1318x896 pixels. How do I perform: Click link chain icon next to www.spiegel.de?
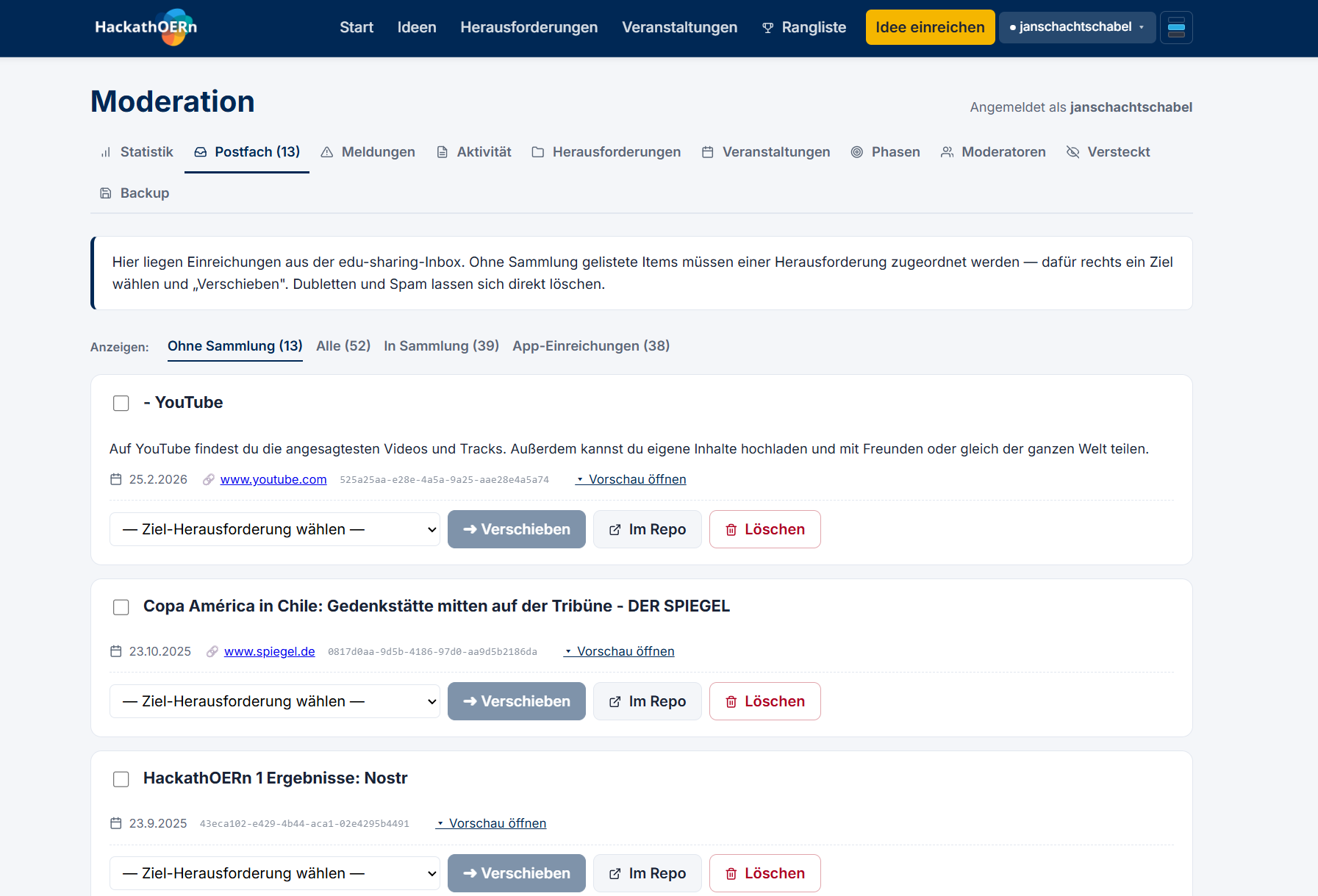point(212,651)
